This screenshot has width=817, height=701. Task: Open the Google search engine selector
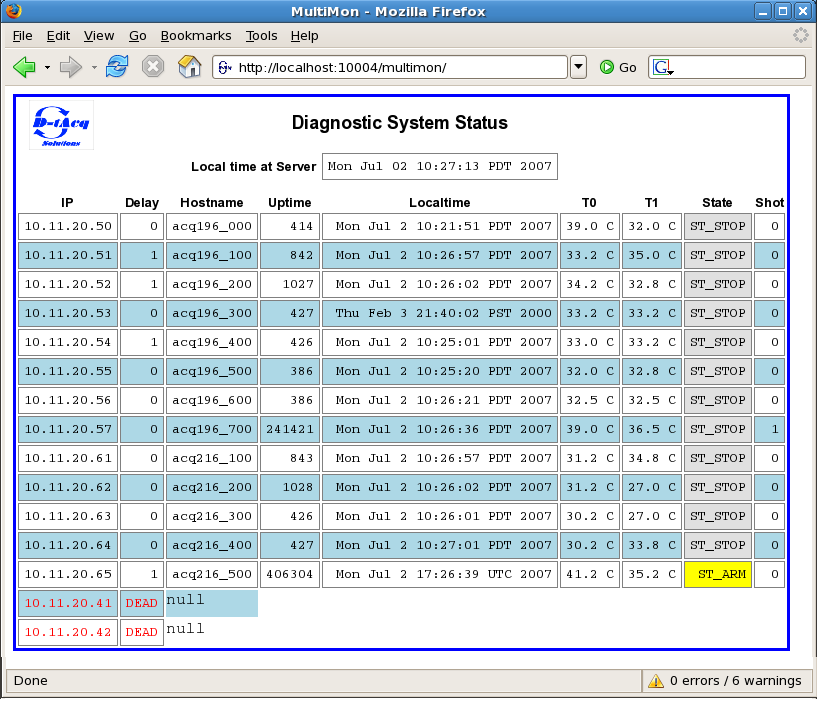[x=663, y=67]
